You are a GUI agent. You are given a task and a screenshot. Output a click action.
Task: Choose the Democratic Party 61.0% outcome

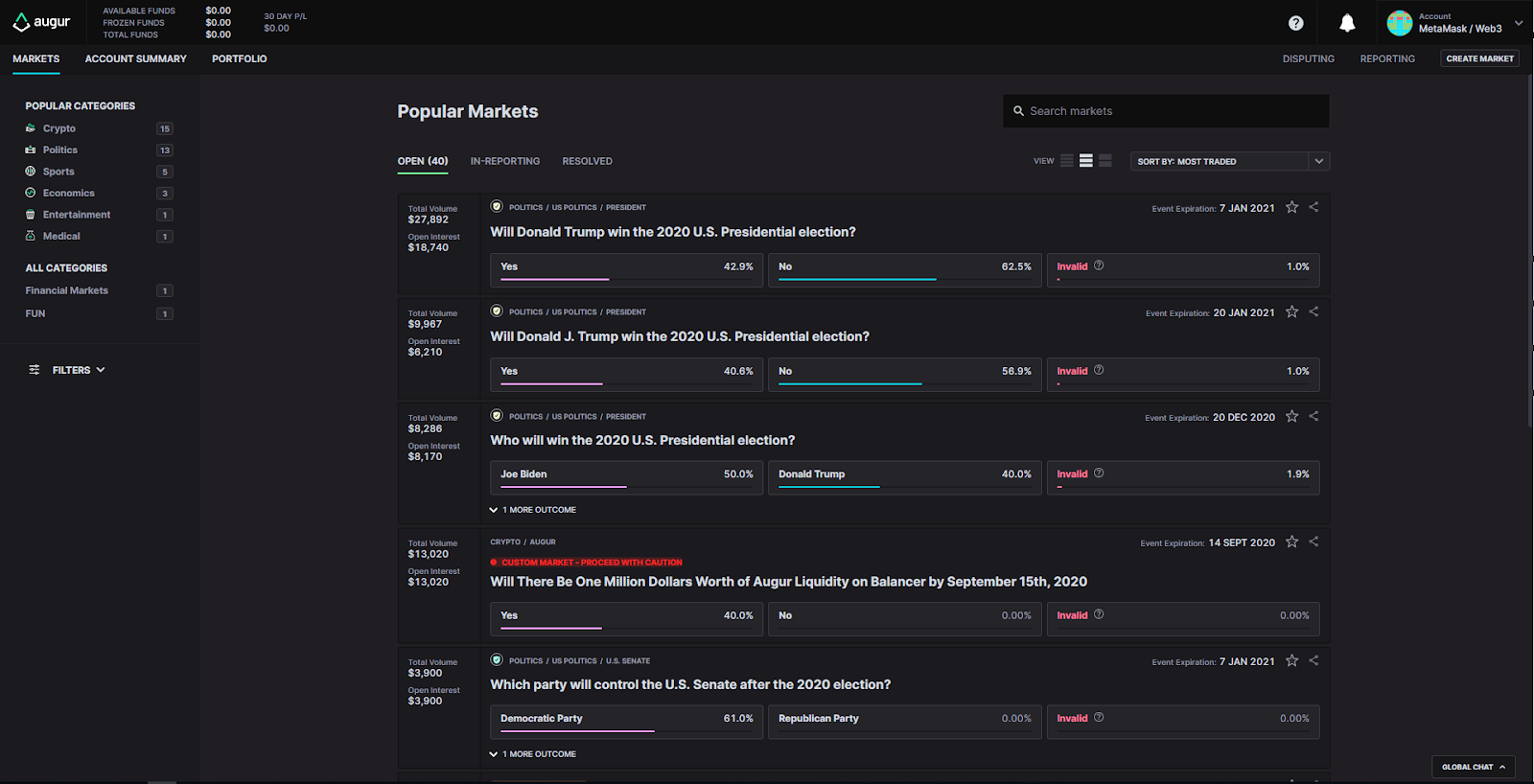pos(627,722)
